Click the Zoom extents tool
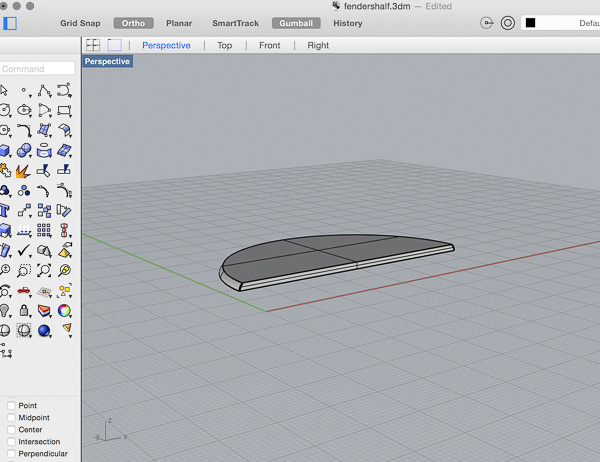This screenshot has width=600, height=462. (44, 270)
